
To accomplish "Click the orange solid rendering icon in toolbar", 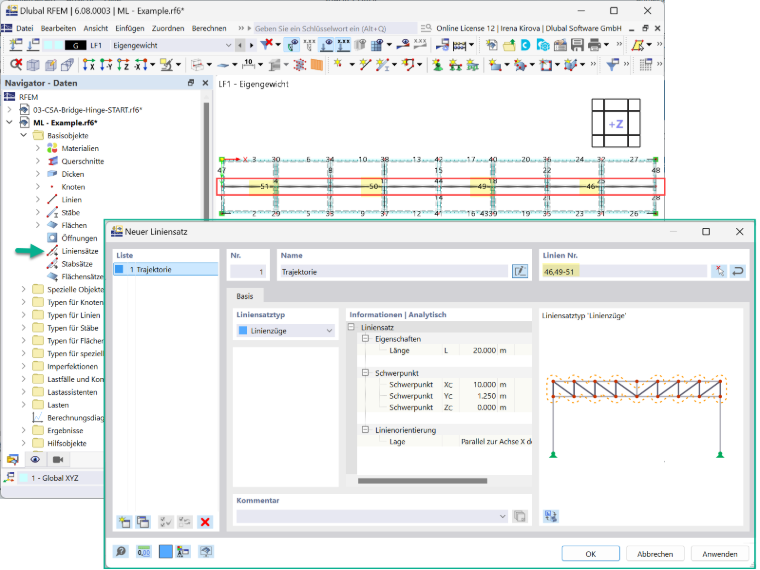I will click(317, 64).
